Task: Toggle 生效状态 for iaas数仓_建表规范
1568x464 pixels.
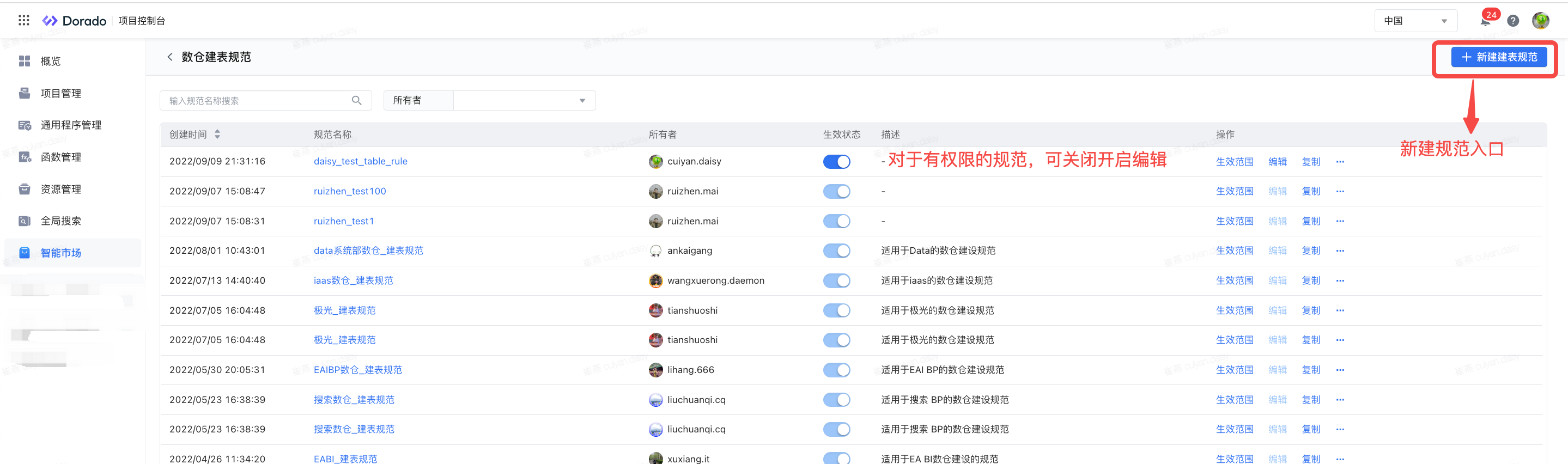Action: click(836, 281)
